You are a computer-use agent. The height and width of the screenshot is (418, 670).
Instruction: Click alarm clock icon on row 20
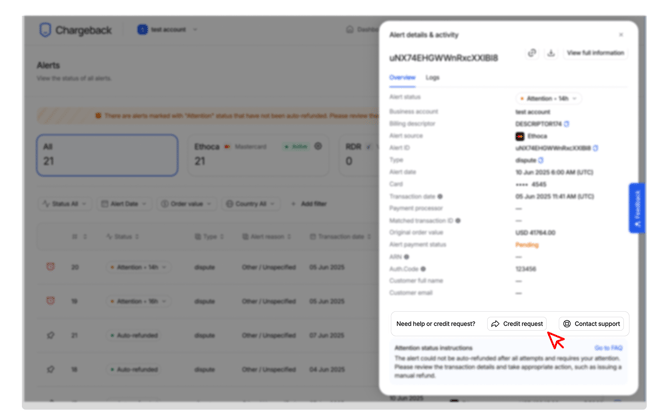[x=50, y=267]
